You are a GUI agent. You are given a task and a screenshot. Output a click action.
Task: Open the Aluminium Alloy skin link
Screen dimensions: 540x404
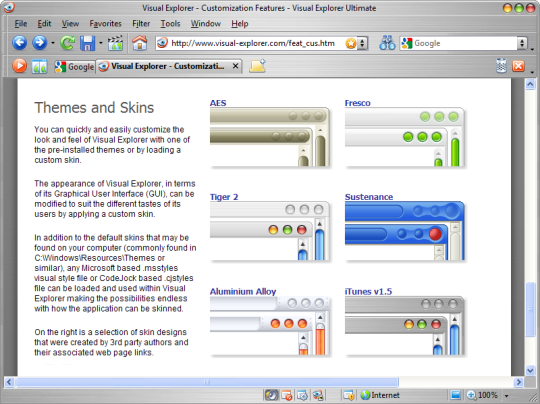(243, 292)
